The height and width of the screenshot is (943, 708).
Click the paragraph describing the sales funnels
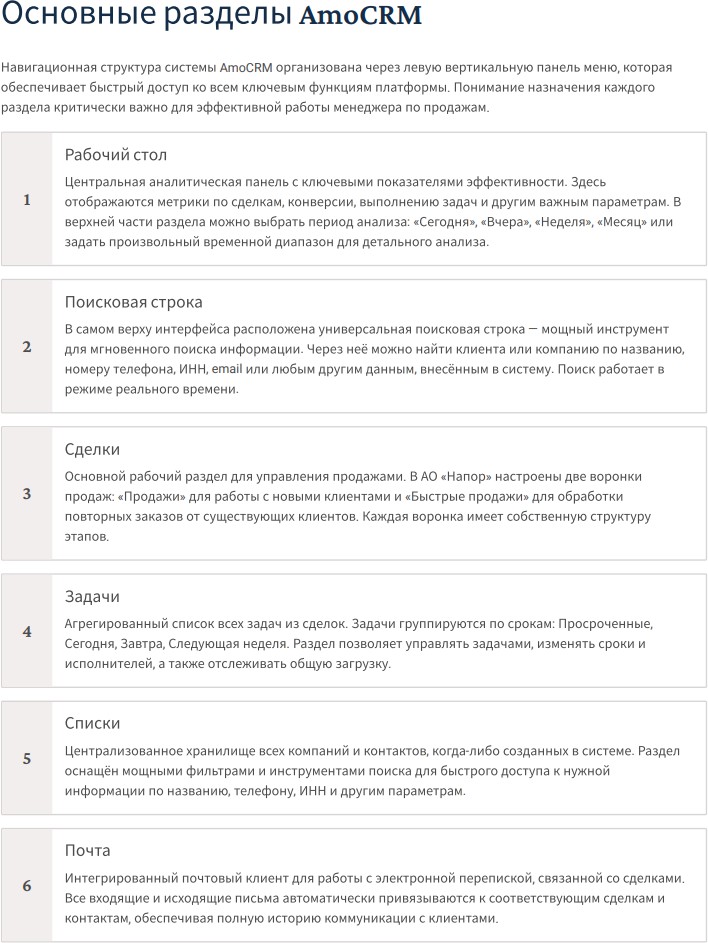pos(360,506)
